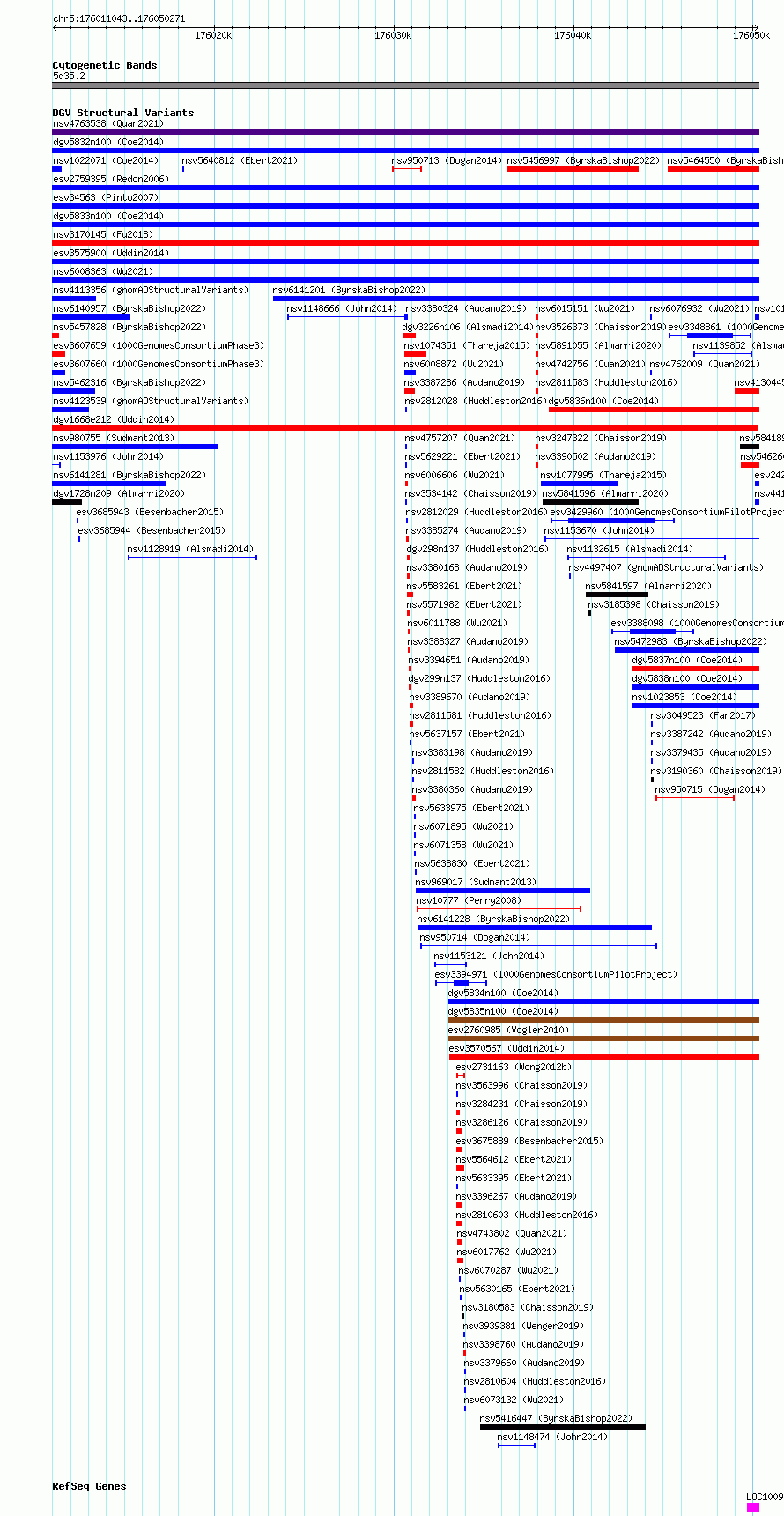Click esv3570567 (Uddin2014) label

click(x=507, y=1048)
